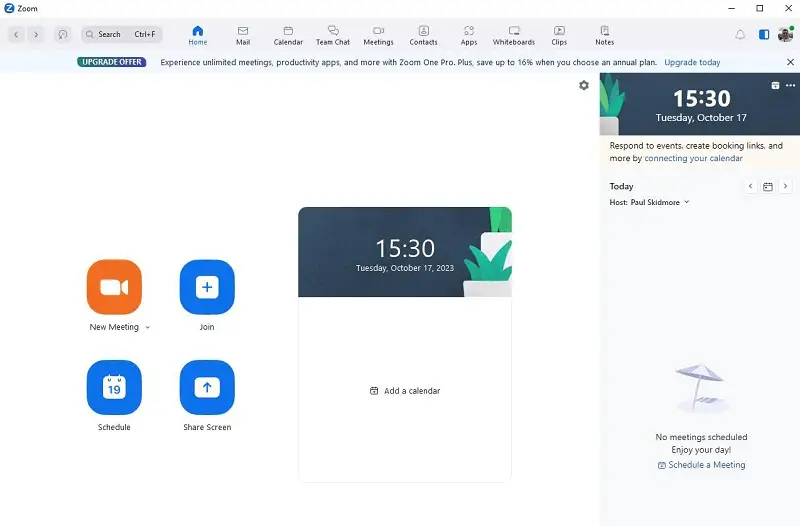Image resolution: width=800 pixels, height=526 pixels.
Task: Open the Clips tab
Action: coord(559,36)
